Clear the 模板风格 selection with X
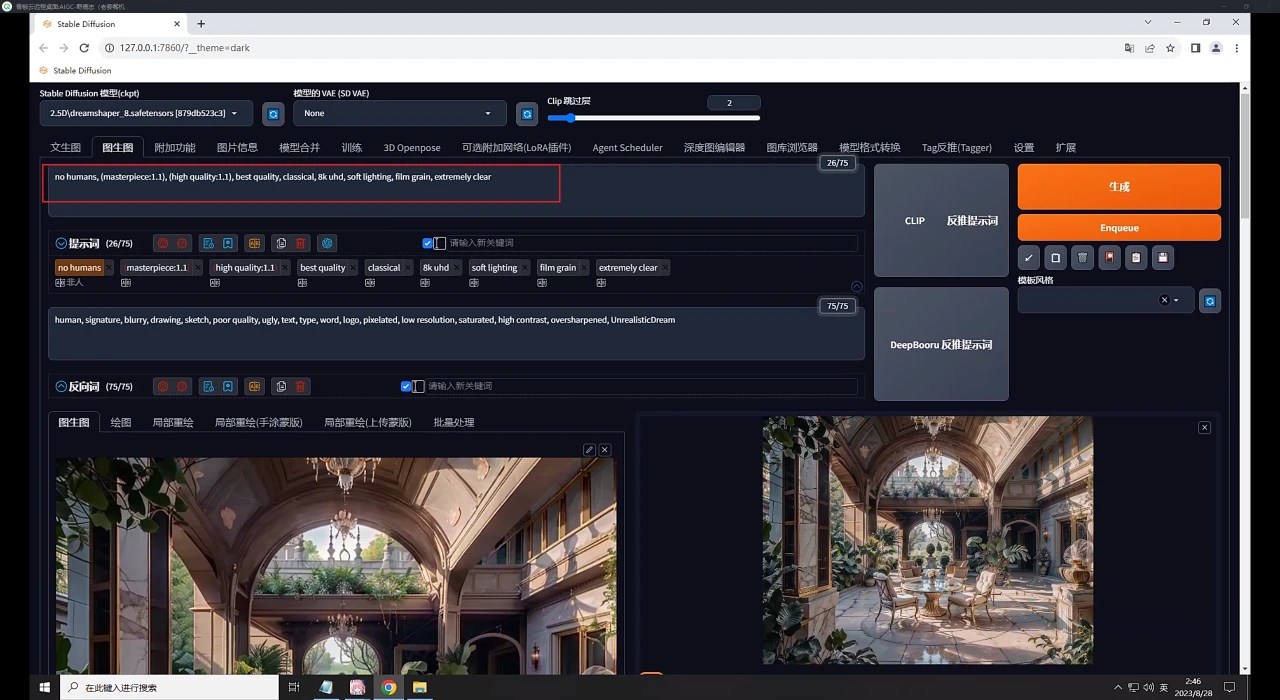This screenshot has width=1280, height=700. coord(1164,300)
